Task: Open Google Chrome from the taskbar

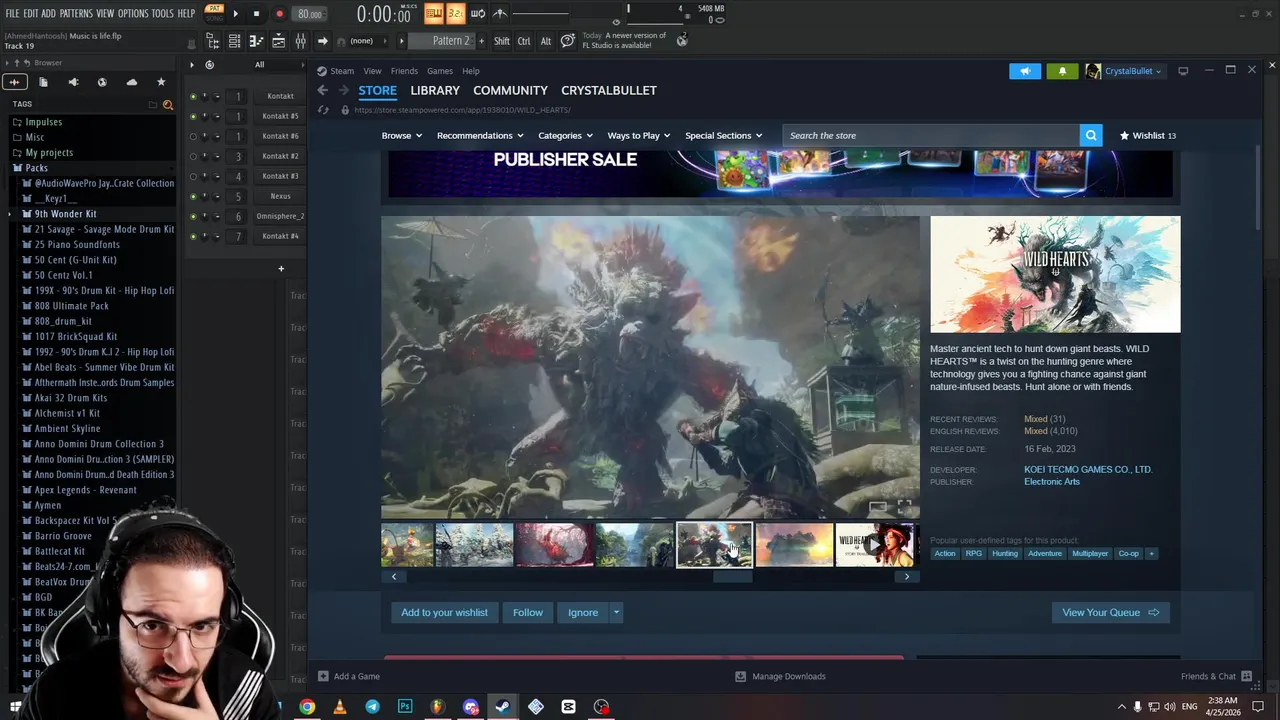Action: tap(307, 707)
